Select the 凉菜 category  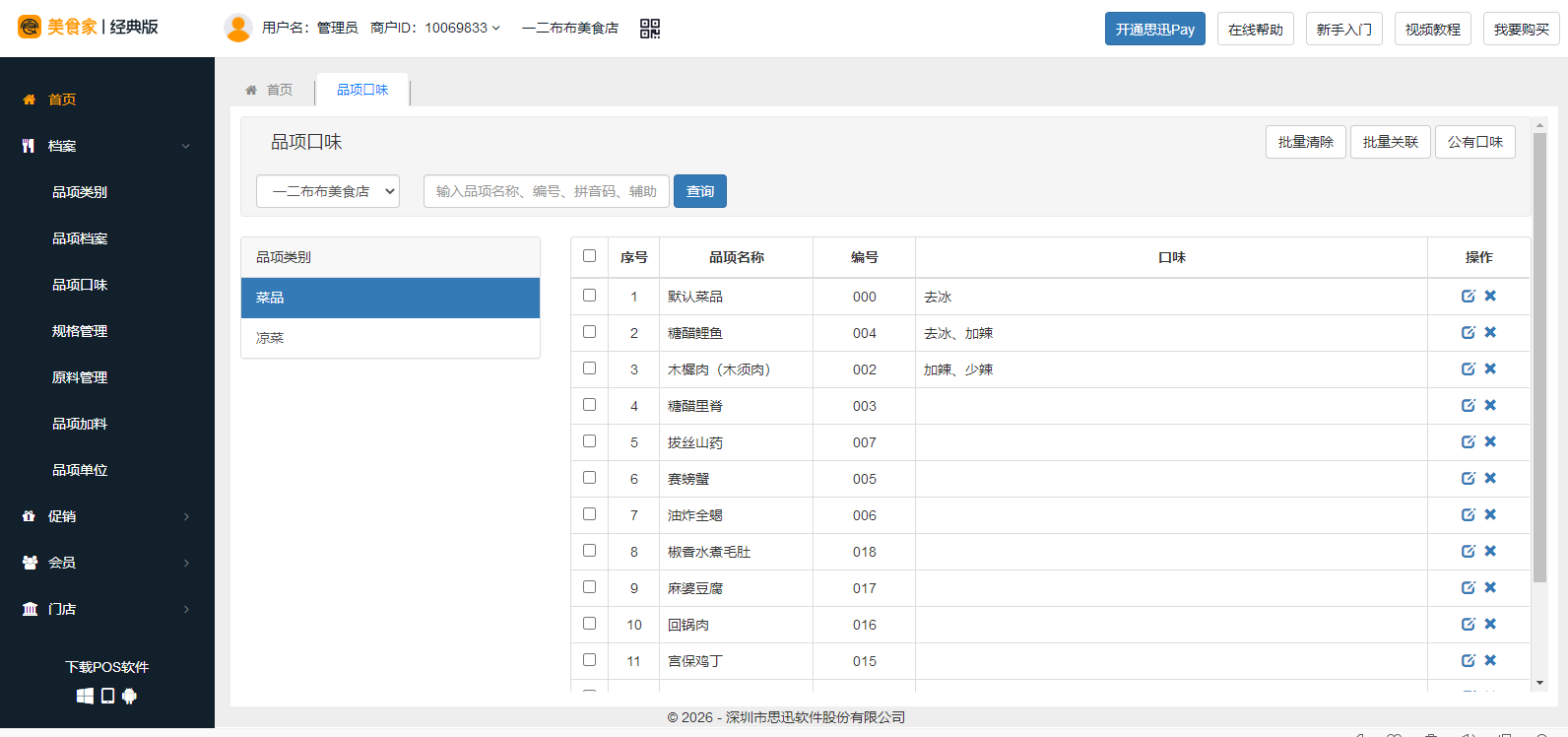[390, 338]
